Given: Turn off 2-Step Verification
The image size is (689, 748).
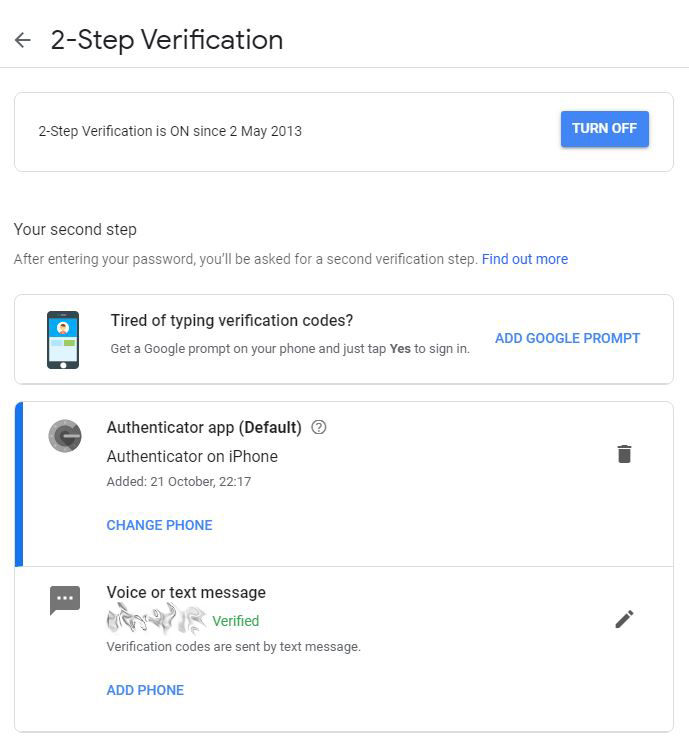Looking at the screenshot, I should (x=605, y=129).
